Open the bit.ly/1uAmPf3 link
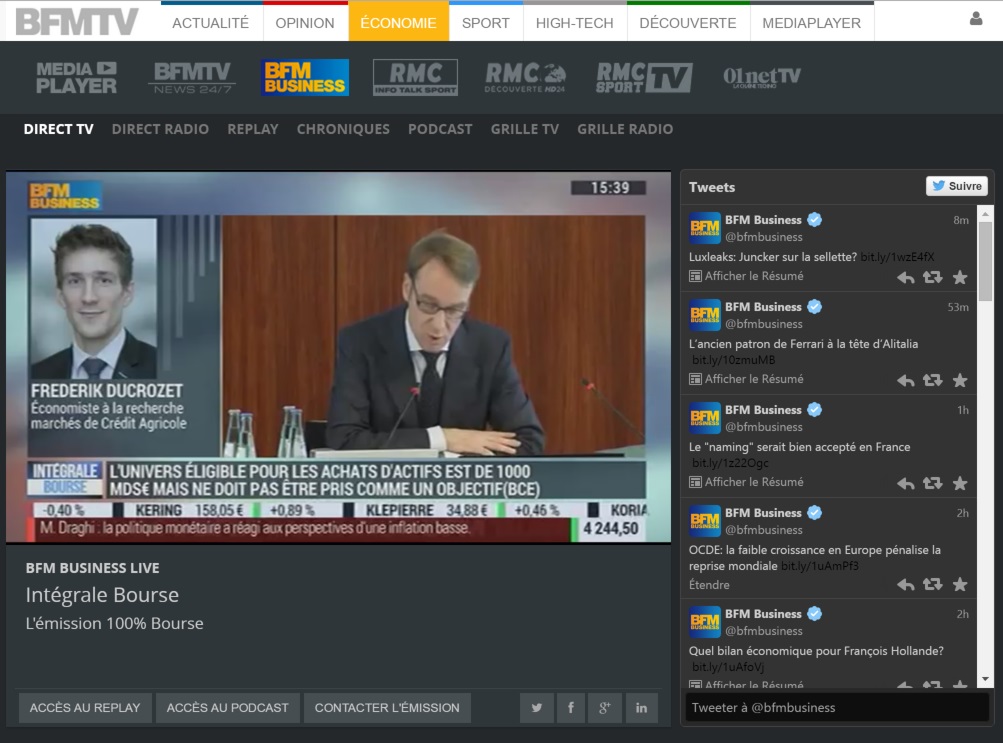Image resolution: width=1003 pixels, height=743 pixels. 819,566
